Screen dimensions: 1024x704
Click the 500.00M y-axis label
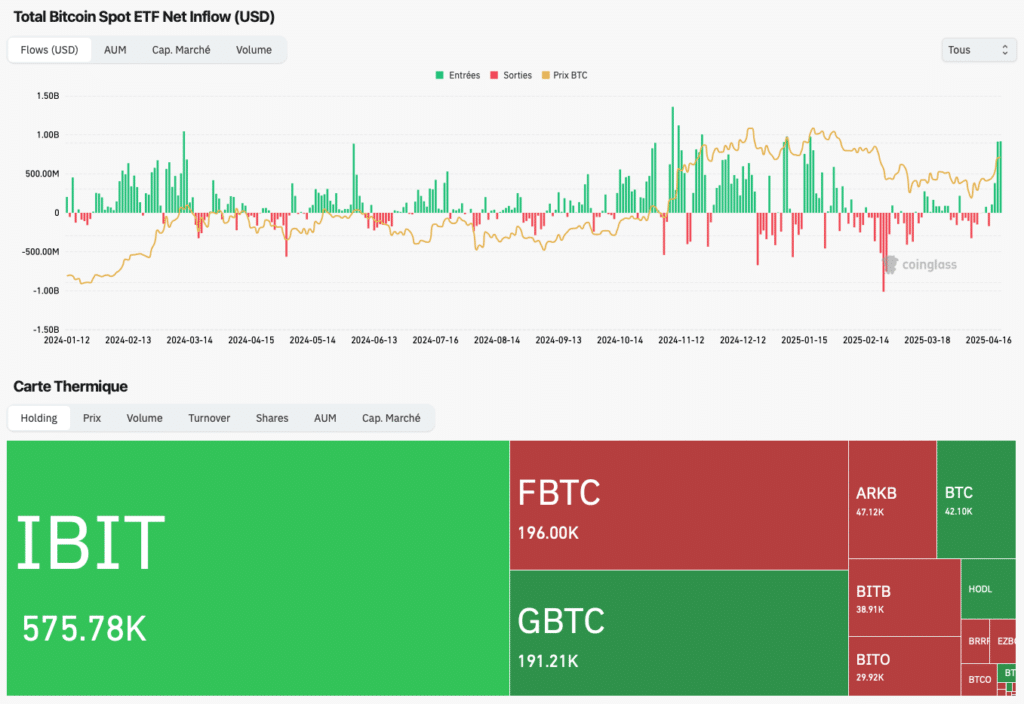coord(42,174)
